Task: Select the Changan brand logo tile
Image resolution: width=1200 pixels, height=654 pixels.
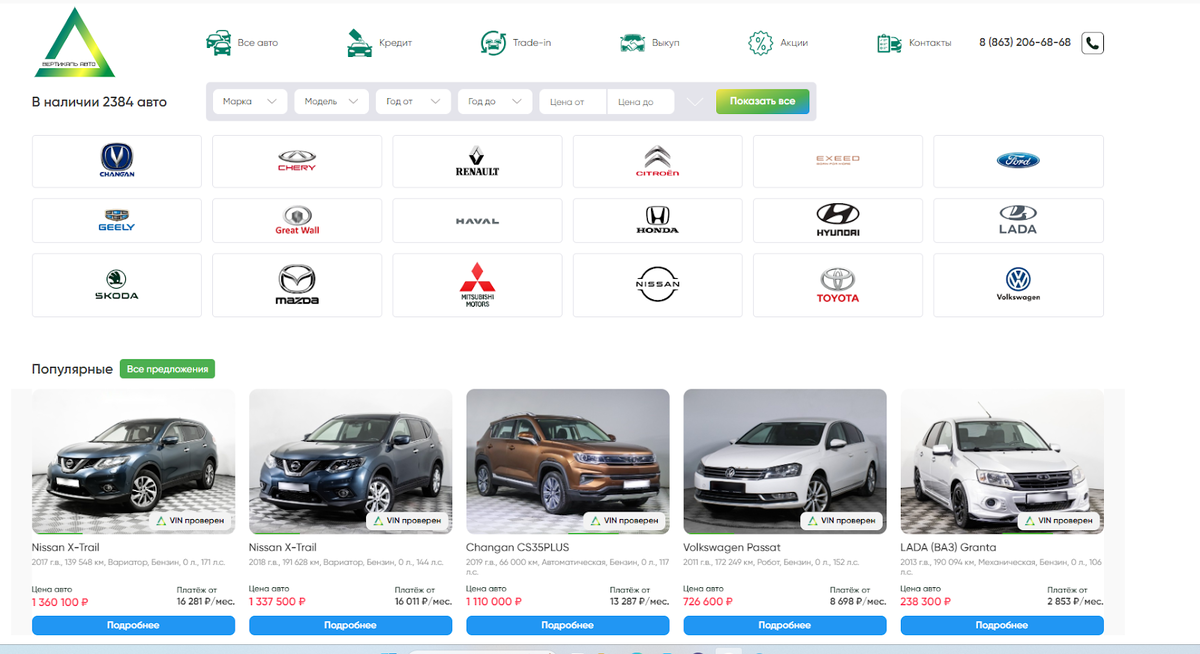Action: [117, 161]
